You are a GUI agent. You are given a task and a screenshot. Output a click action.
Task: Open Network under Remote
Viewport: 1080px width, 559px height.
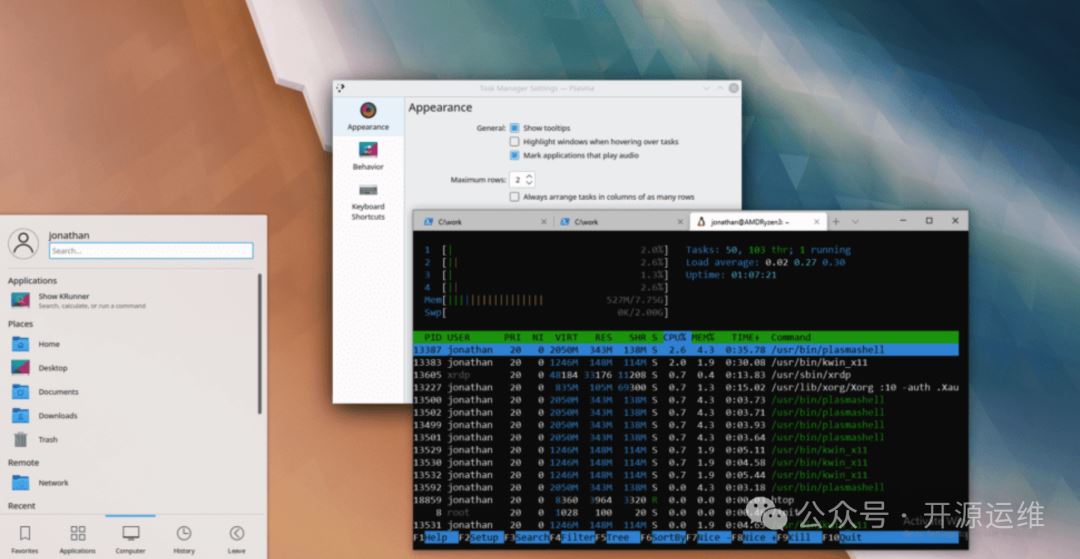(x=21, y=482)
